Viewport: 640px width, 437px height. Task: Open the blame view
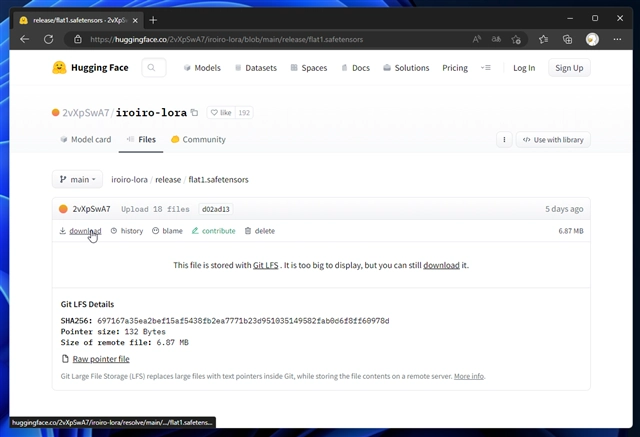(167, 231)
